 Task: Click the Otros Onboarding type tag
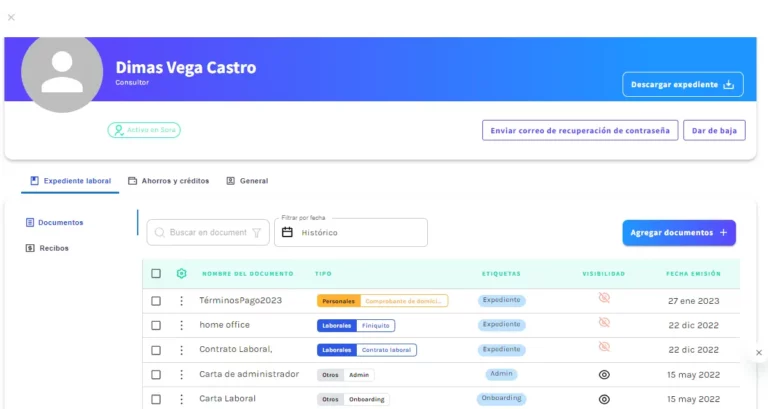pos(353,399)
